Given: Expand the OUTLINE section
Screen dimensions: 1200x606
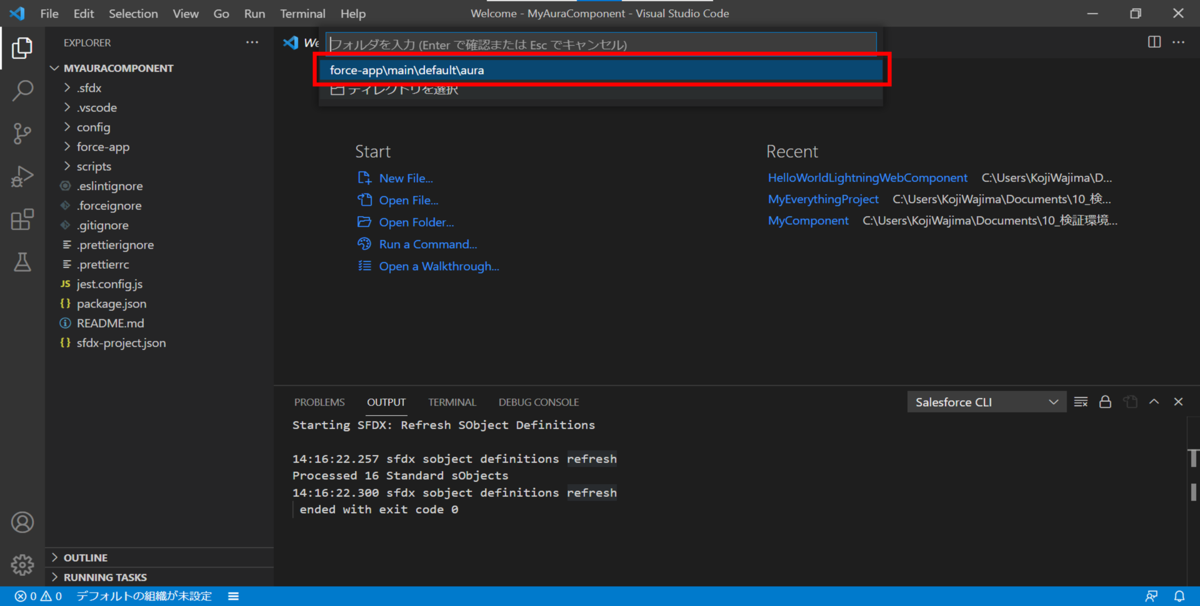Looking at the screenshot, I should pos(160,558).
